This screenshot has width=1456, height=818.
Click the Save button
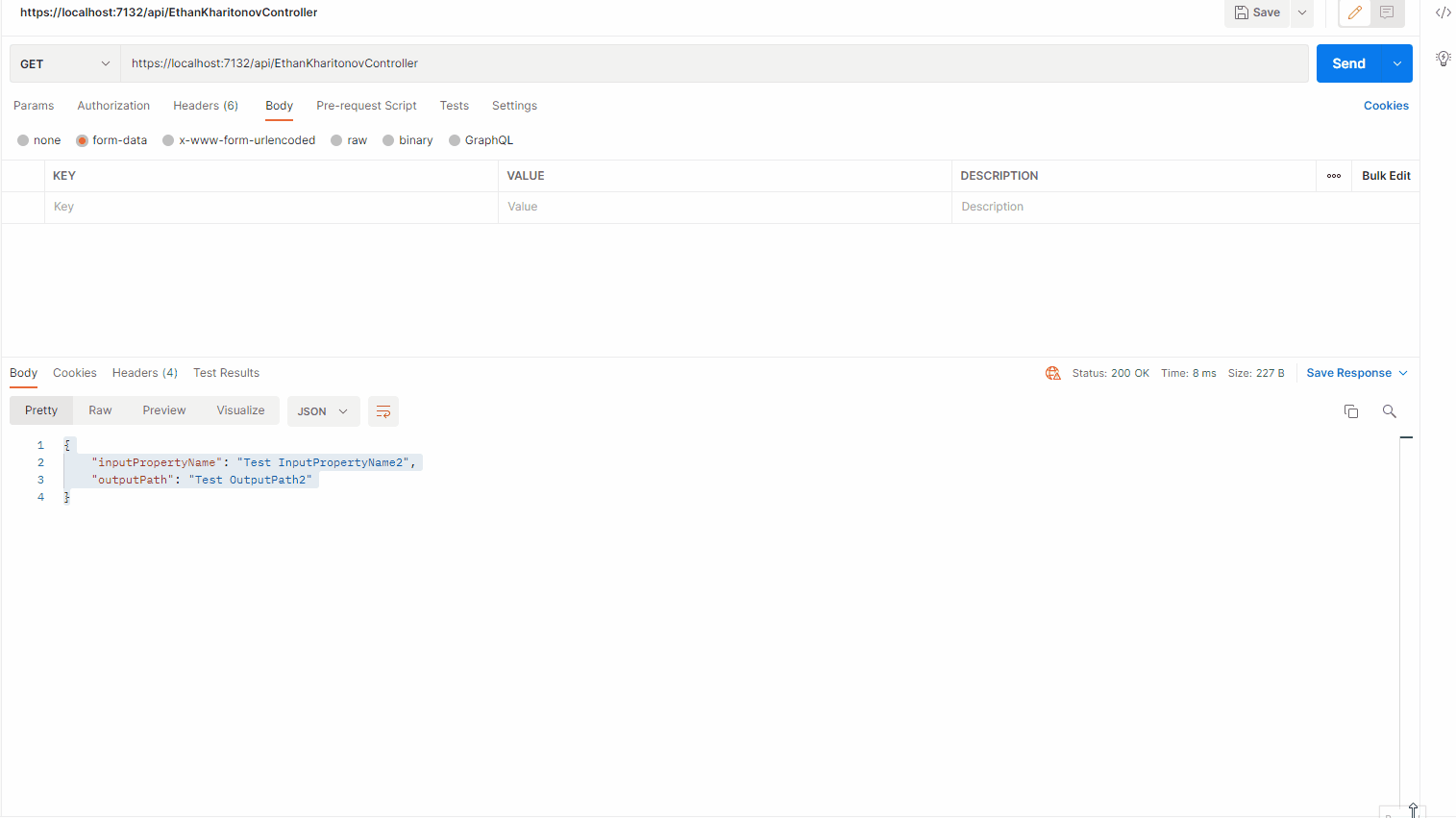(x=1257, y=12)
